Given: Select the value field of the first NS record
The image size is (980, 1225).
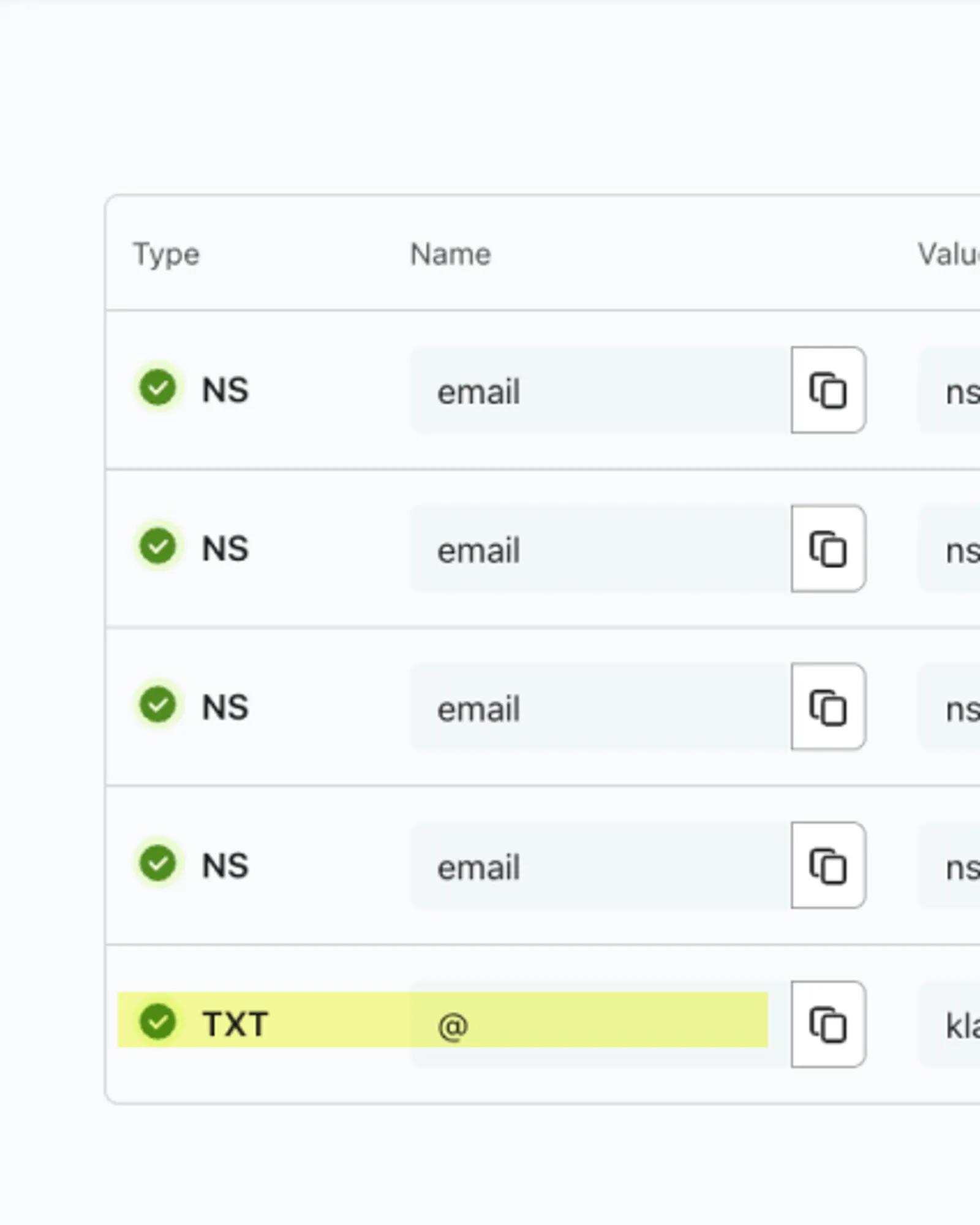Looking at the screenshot, I should (x=949, y=390).
